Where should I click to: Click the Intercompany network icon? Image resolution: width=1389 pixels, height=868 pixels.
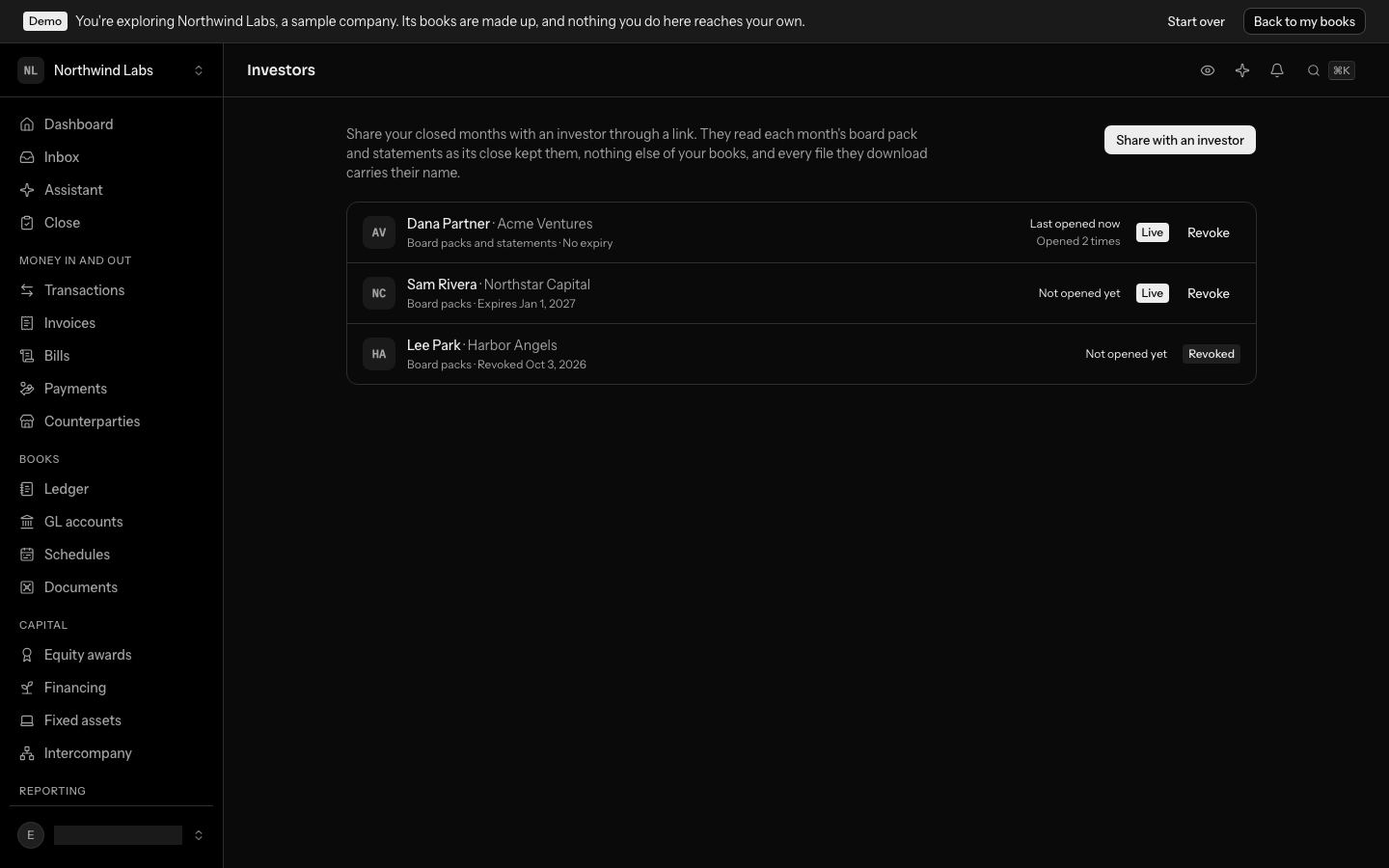(27, 753)
